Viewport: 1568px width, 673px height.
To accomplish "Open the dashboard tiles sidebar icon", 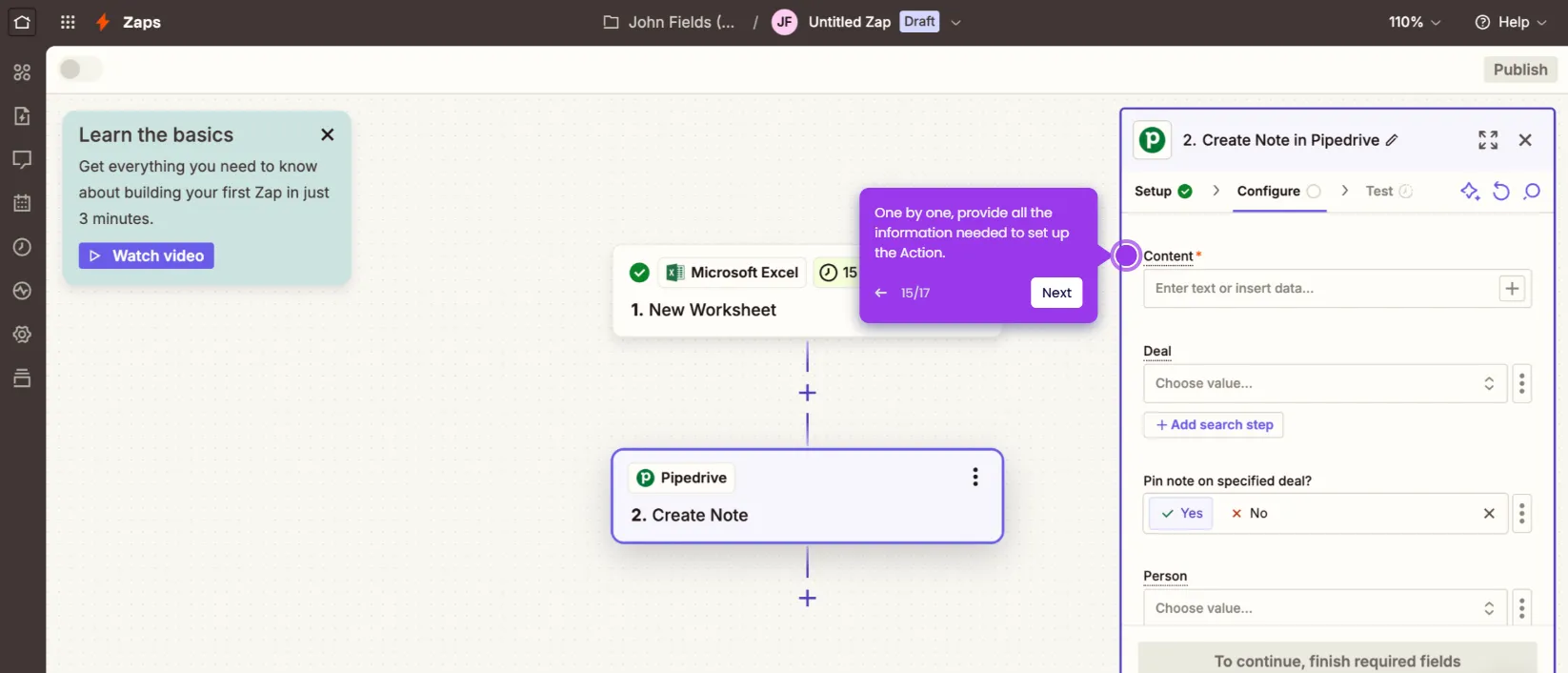I will (x=22, y=72).
